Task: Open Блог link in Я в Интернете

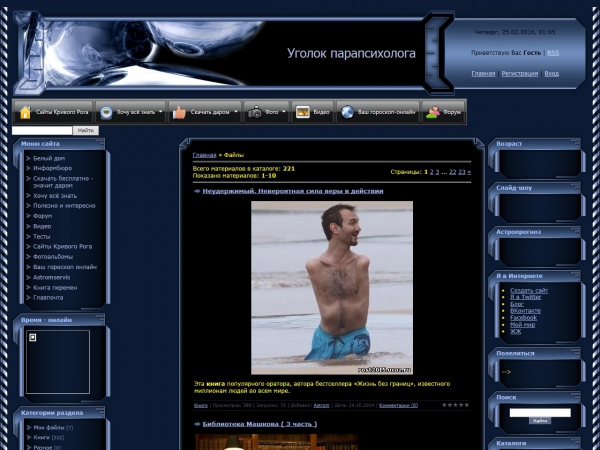Action: coord(517,304)
